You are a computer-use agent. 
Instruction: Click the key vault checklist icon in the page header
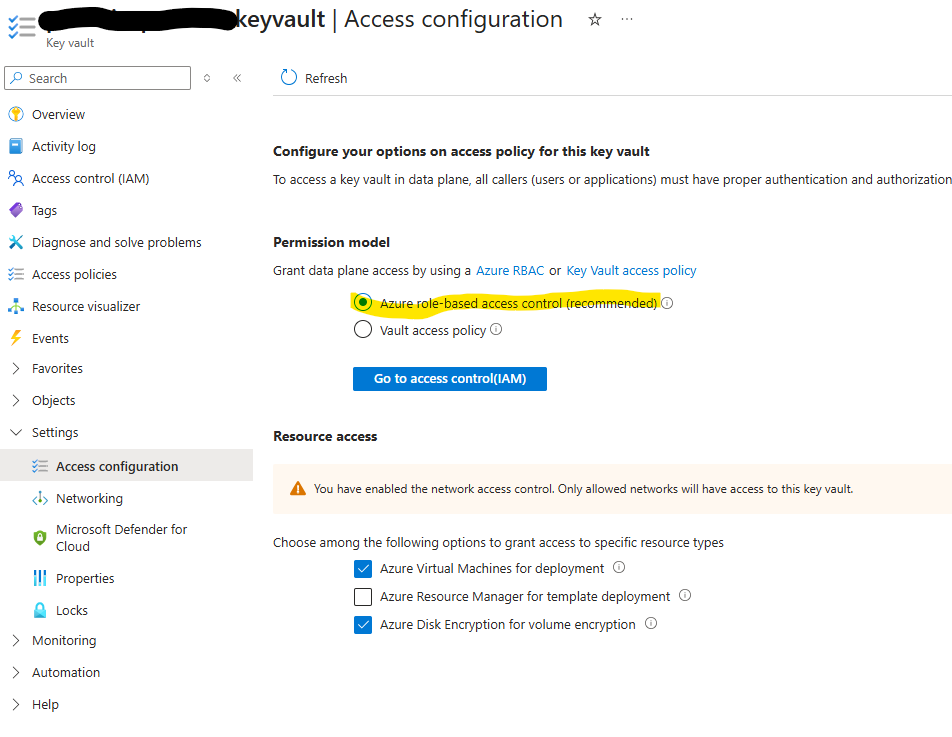21,27
